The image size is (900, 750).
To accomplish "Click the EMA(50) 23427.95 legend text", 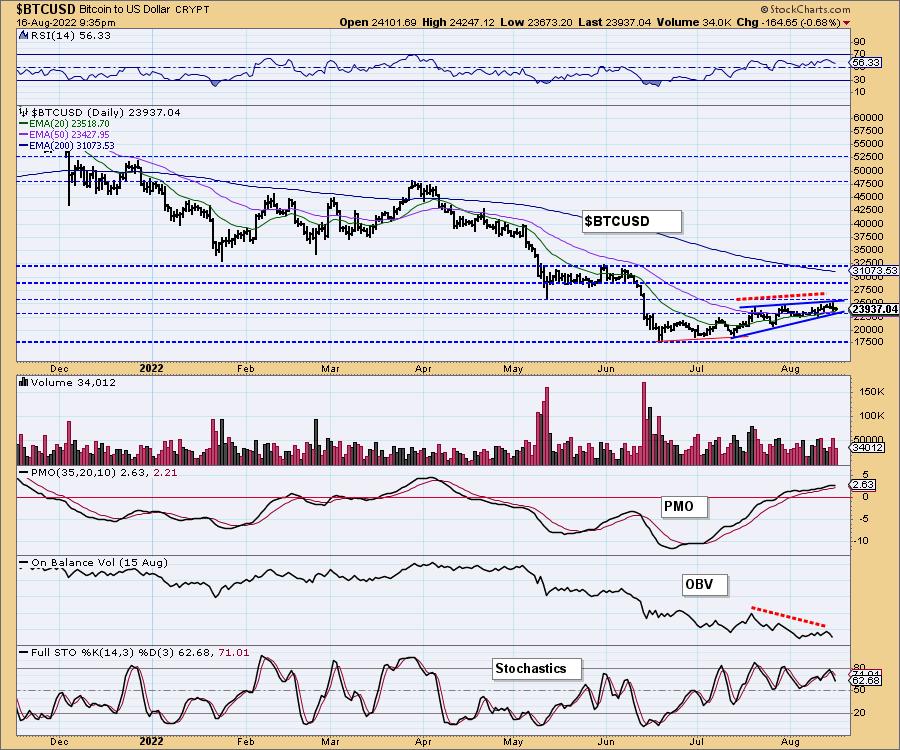I will [x=69, y=134].
